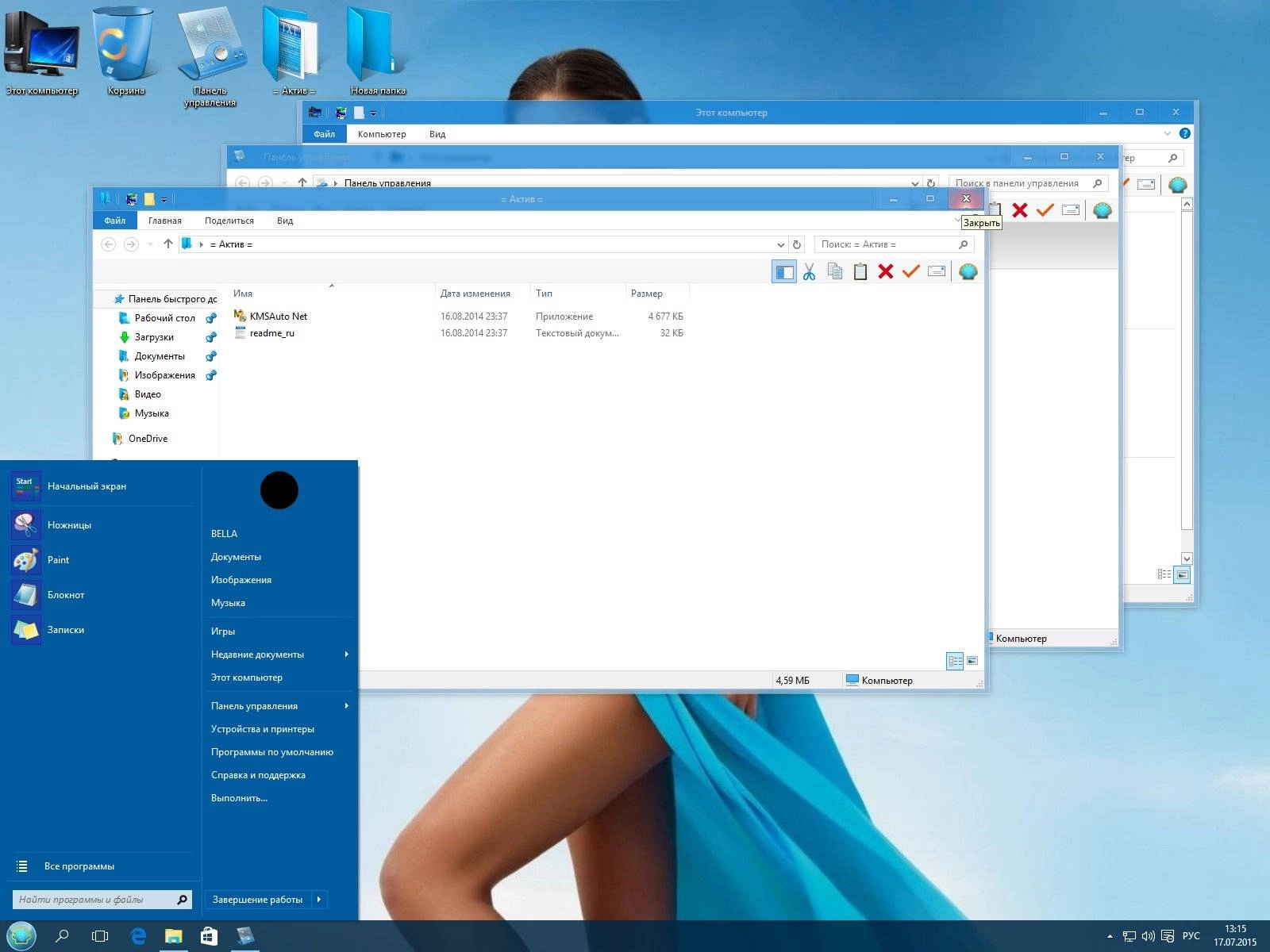The image size is (1270, 952).
Task: Click Найти программы и файлы search field
Action: click(x=102, y=899)
